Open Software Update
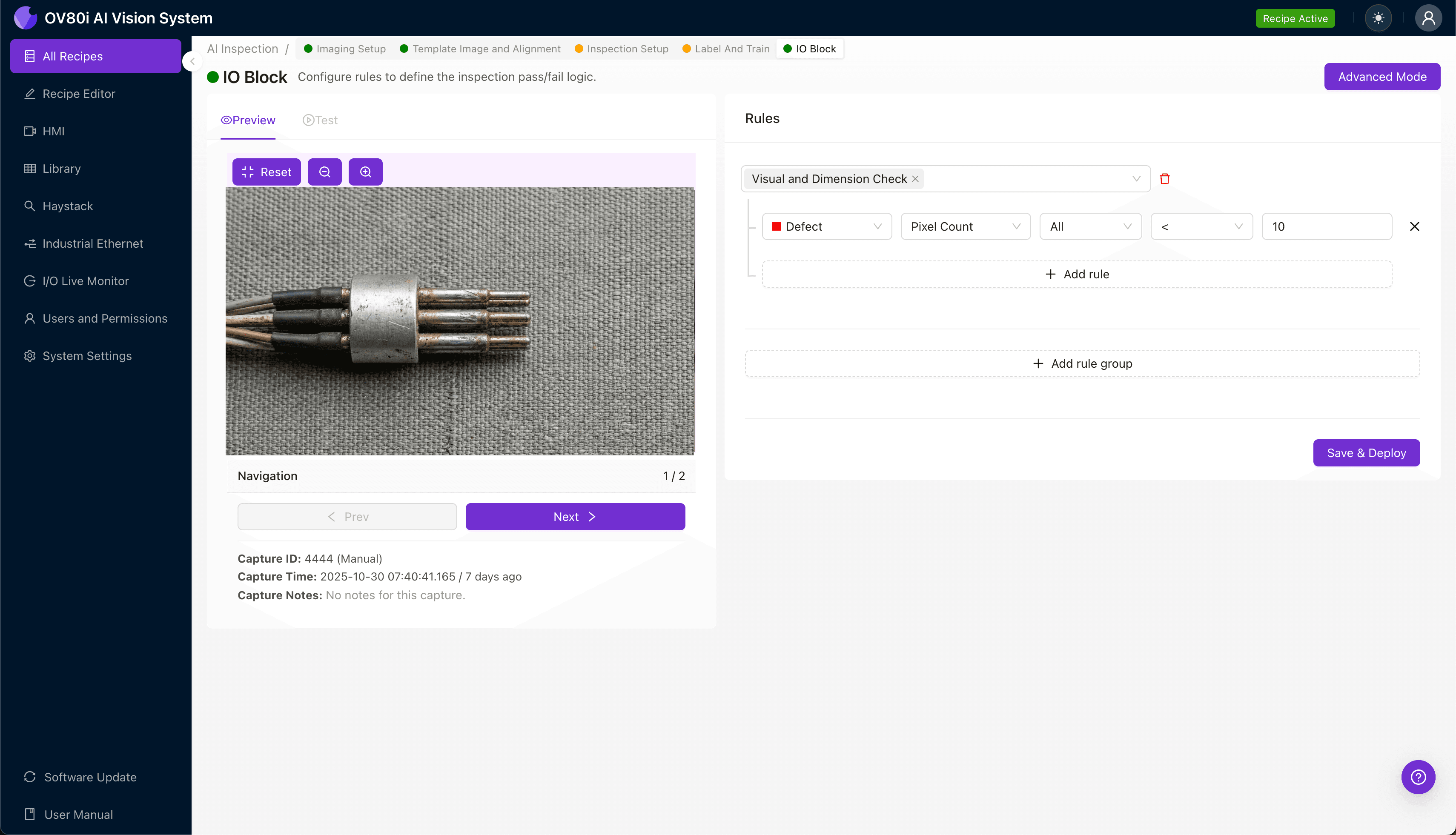Viewport: 1456px width, 835px height. click(96, 777)
